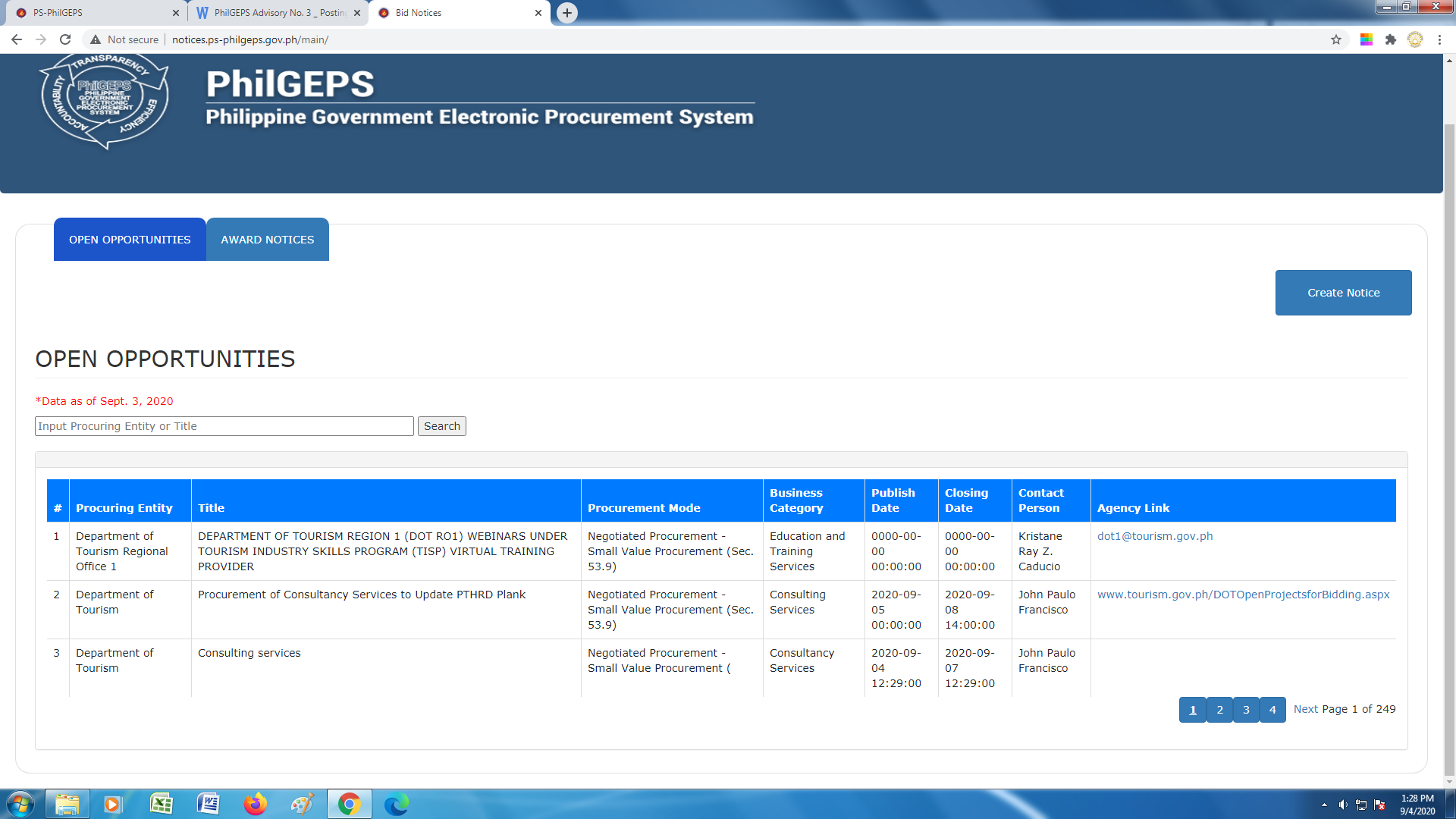This screenshot has width=1456, height=819.
Task: Click the Next pagination link
Action: tap(1306, 709)
